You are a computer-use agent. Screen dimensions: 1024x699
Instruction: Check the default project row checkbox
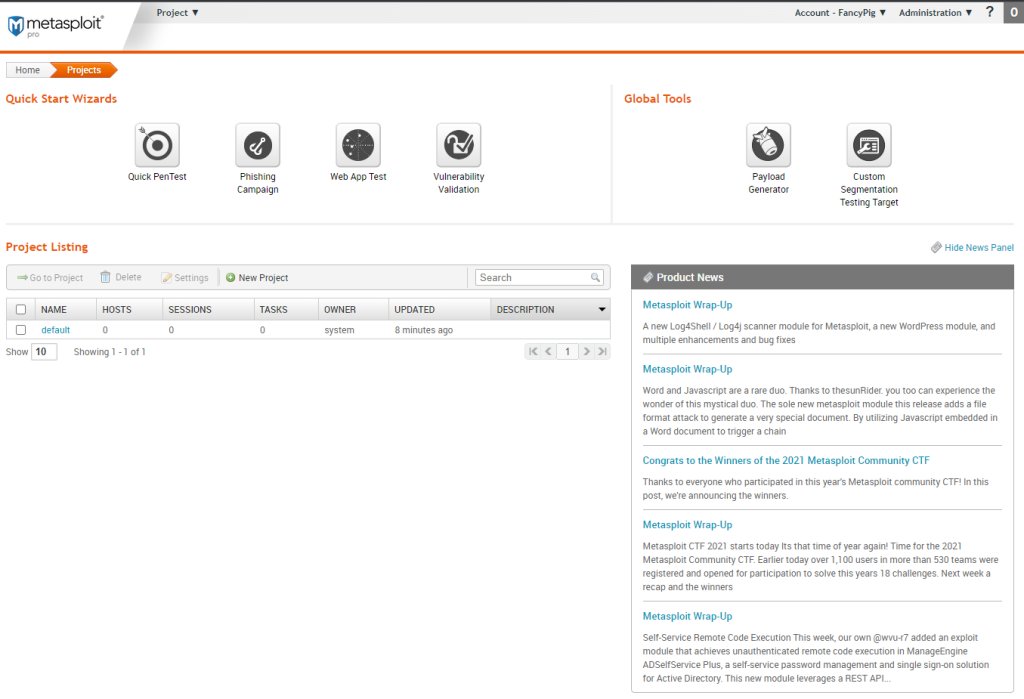click(21, 330)
